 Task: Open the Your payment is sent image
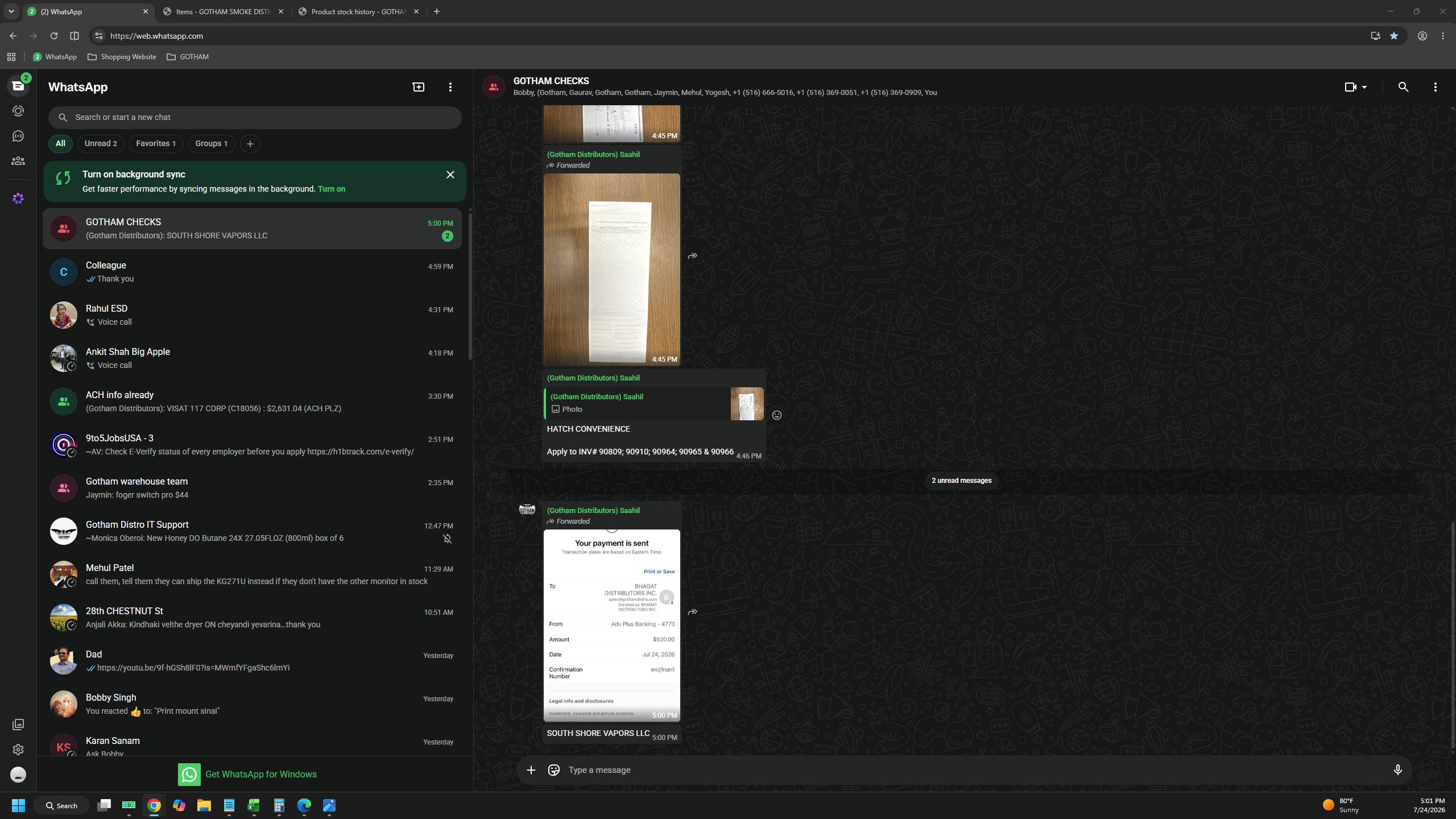tap(611, 625)
